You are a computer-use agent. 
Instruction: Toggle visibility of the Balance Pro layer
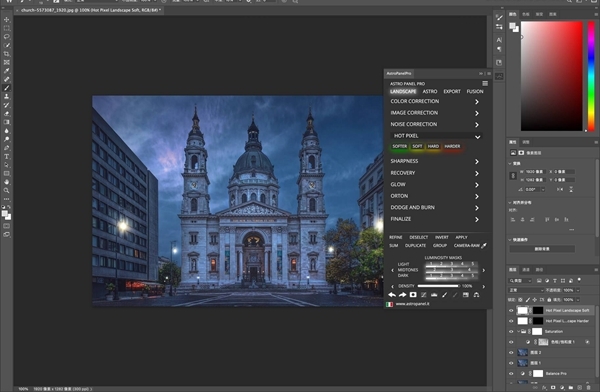(x=511, y=374)
